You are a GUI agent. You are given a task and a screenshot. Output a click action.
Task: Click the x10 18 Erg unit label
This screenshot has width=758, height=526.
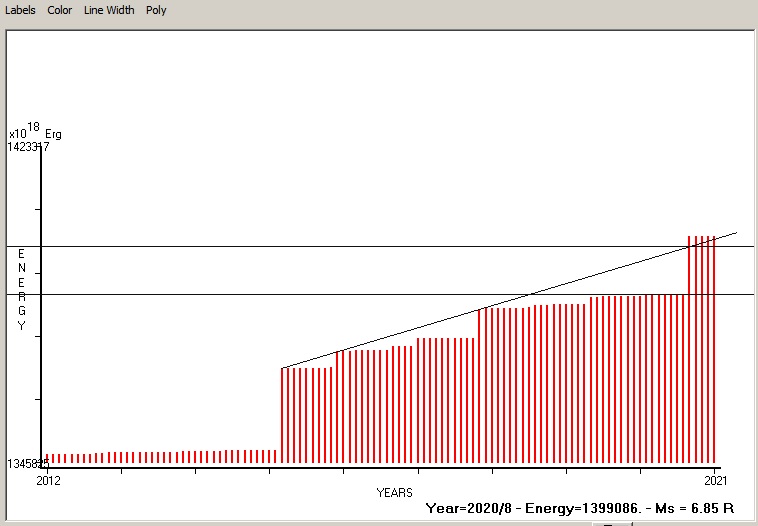click(35, 132)
